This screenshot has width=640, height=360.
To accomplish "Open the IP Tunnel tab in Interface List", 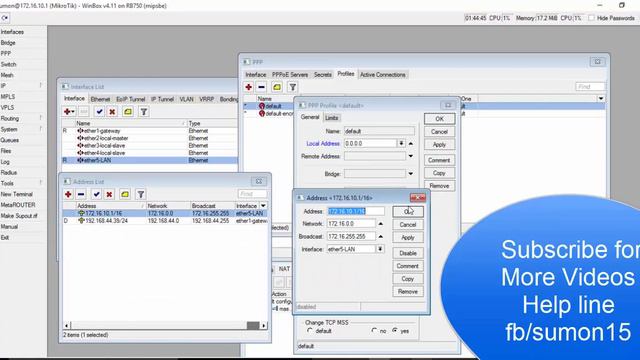I will [x=162, y=99].
